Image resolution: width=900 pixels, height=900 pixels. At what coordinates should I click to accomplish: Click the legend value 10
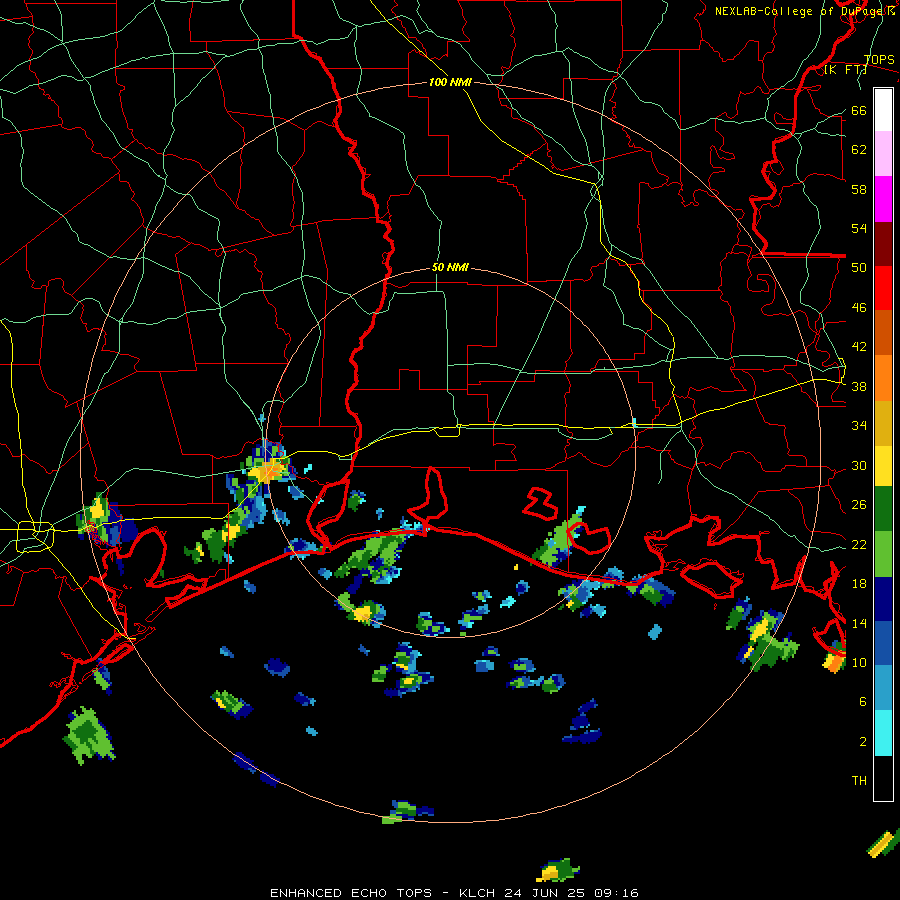click(x=859, y=663)
